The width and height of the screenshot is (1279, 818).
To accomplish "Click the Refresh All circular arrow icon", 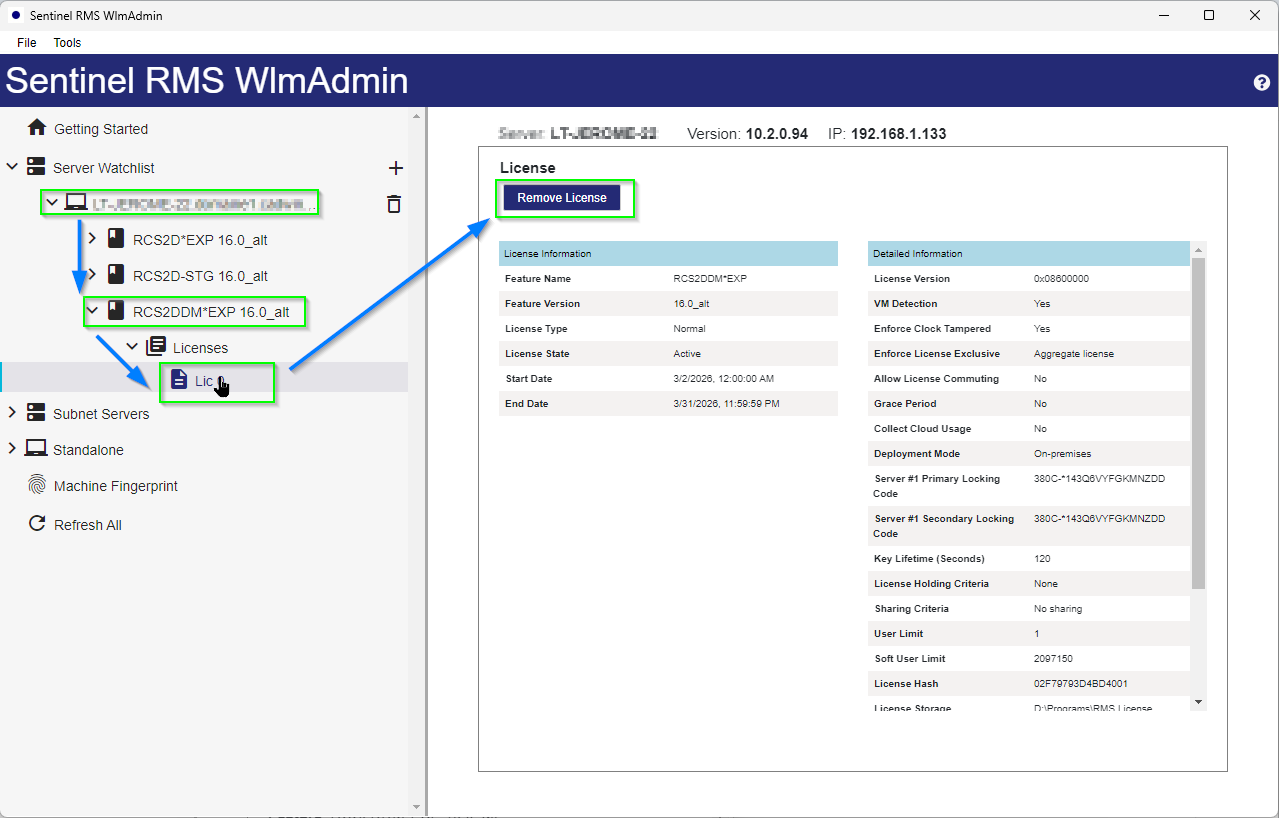I will (37, 524).
